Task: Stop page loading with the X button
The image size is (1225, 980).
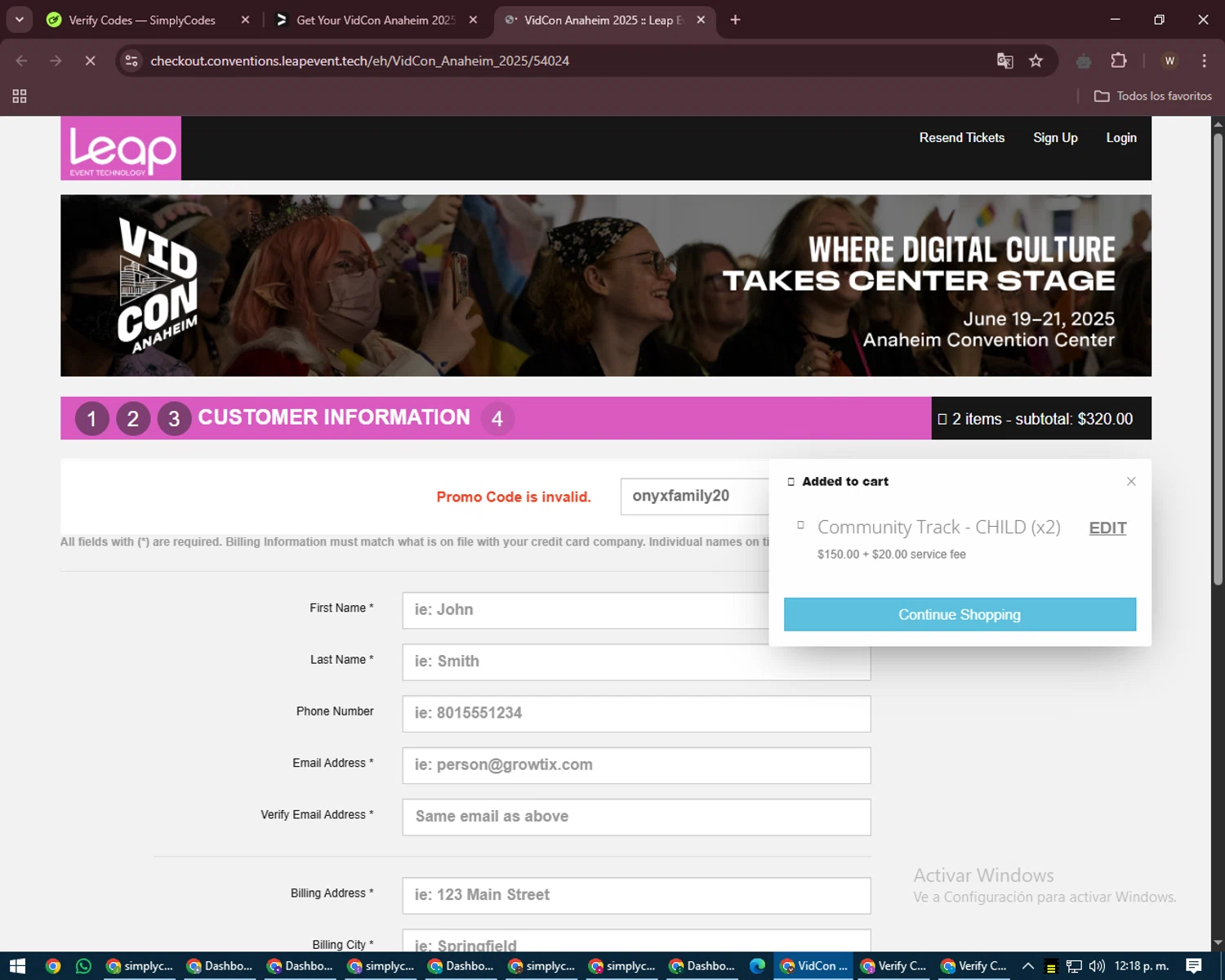Action: (x=90, y=60)
